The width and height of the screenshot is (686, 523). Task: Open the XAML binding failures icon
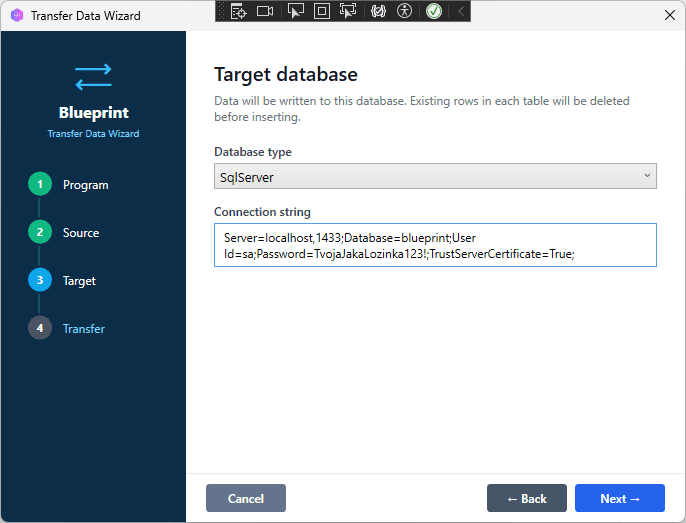378,11
